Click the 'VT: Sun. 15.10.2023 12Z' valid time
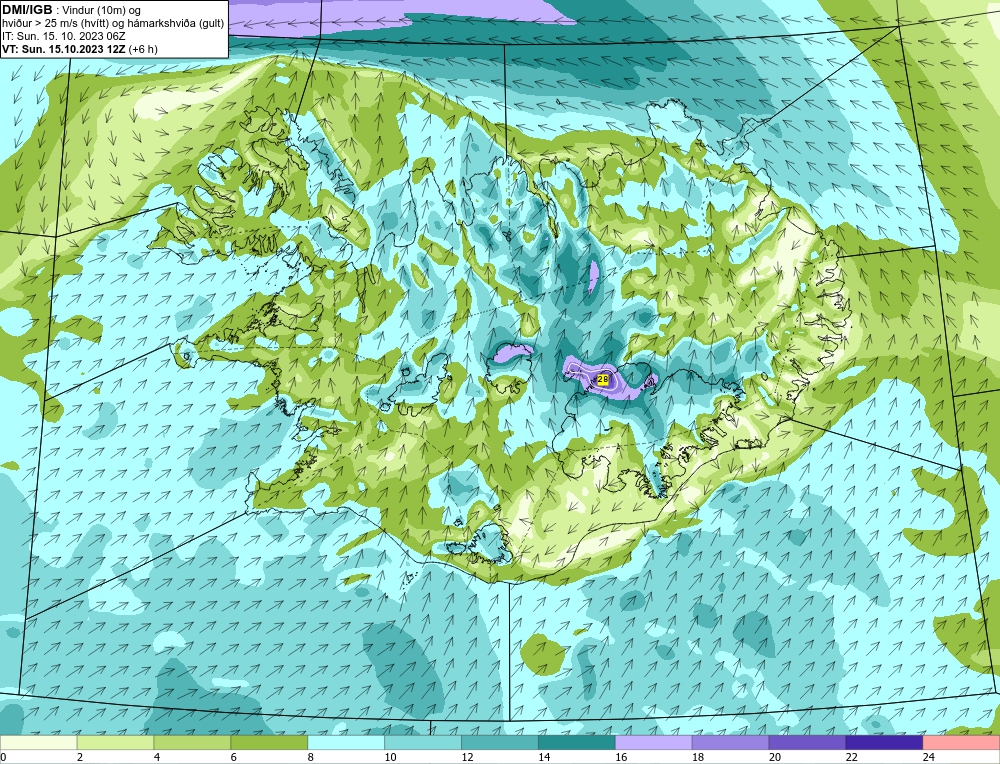This screenshot has width=1000, height=764. (64, 49)
